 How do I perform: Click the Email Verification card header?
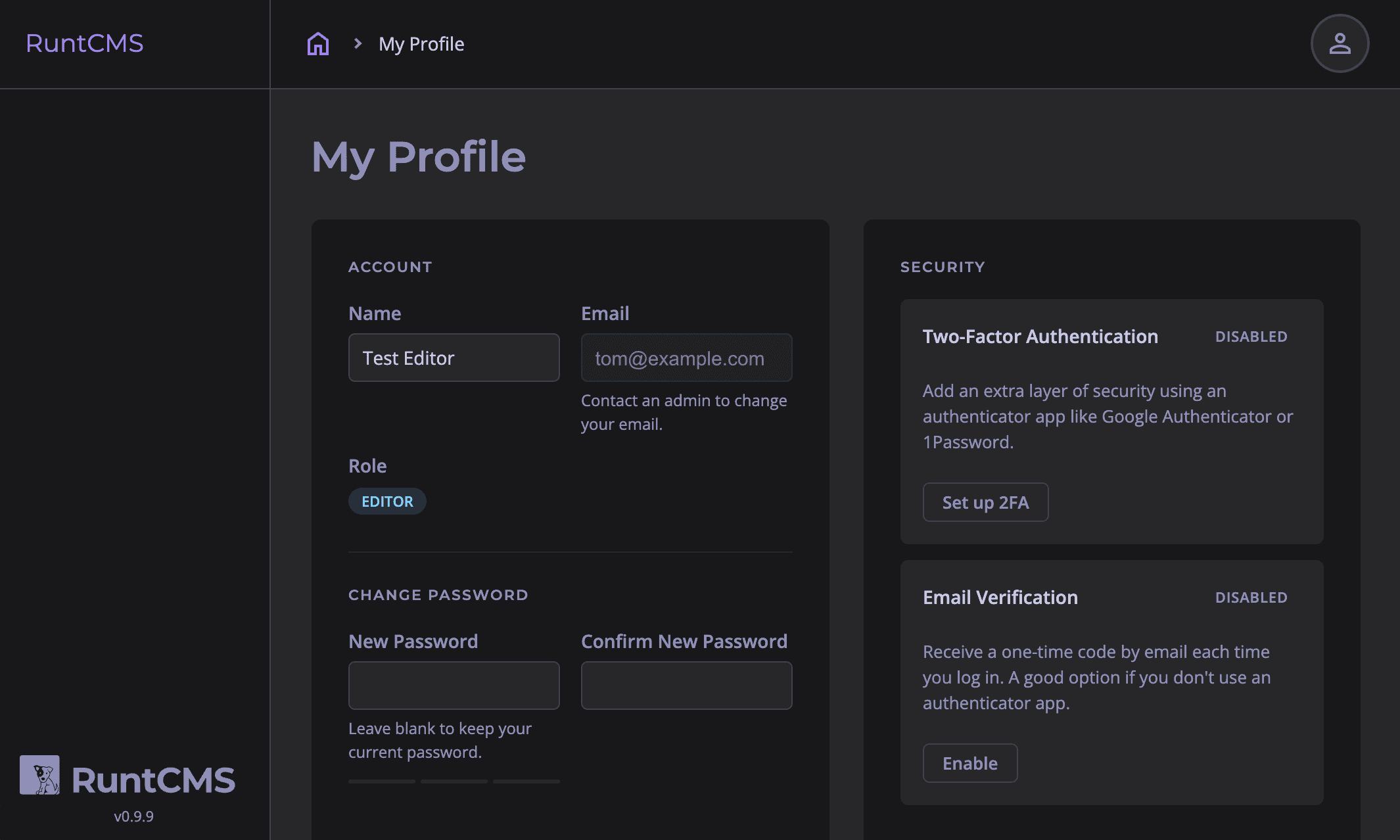1000,597
